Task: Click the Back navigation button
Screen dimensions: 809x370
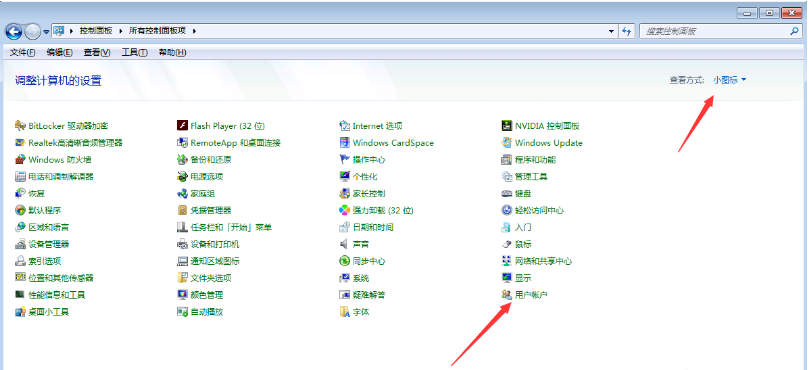Action: coord(14,31)
